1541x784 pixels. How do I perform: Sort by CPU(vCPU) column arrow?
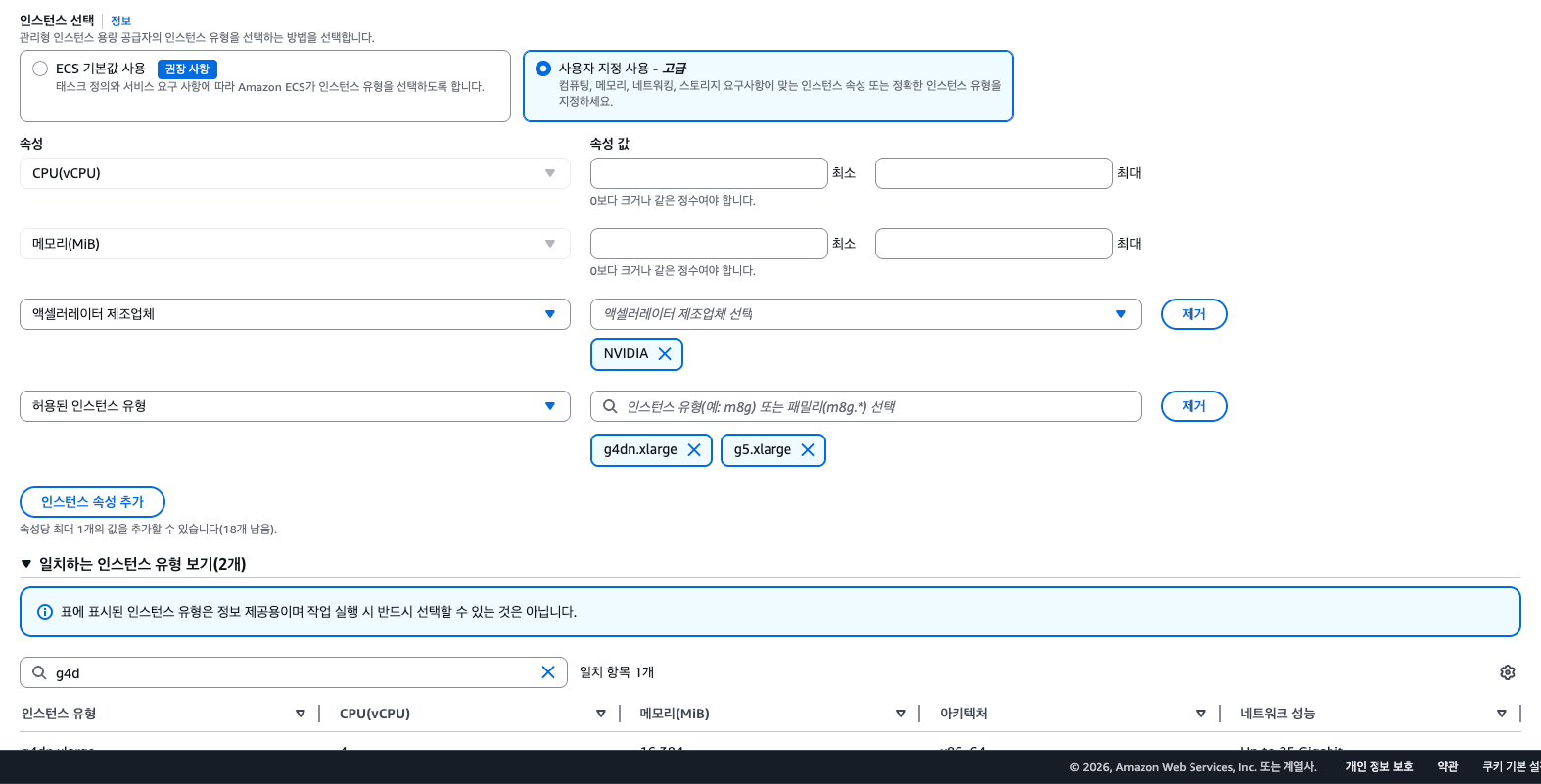pyautogui.click(x=601, y=714)
